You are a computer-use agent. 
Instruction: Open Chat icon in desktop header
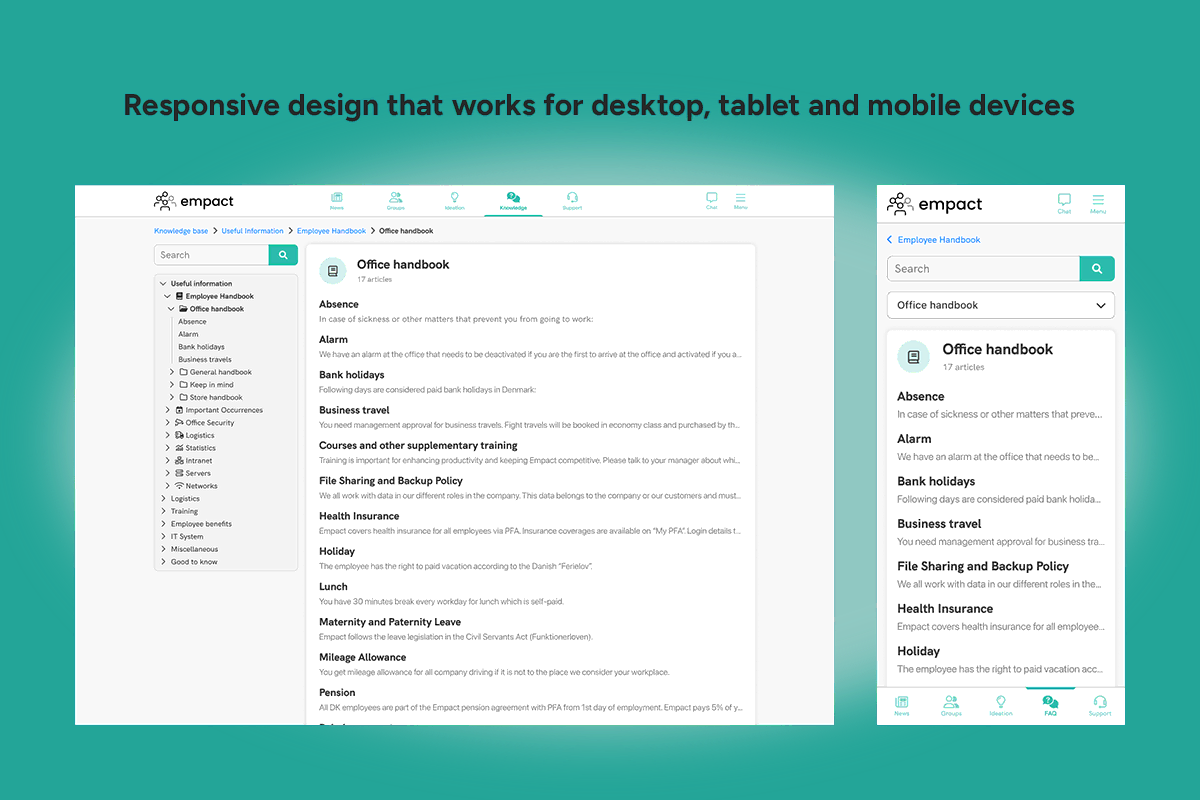(711, 200)
